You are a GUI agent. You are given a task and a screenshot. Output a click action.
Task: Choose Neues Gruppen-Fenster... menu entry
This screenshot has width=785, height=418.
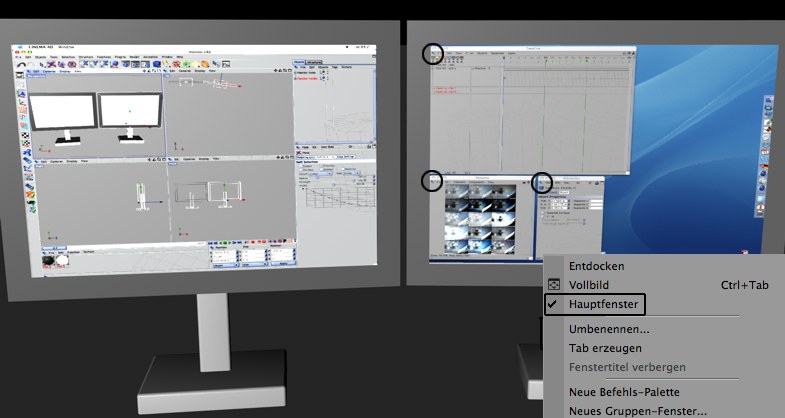point(638,411)
